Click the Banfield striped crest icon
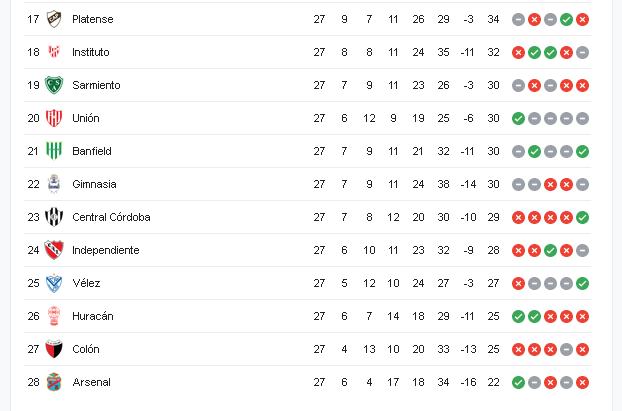The height and width of the screenshot is (411, 622). tap(53, 151)
